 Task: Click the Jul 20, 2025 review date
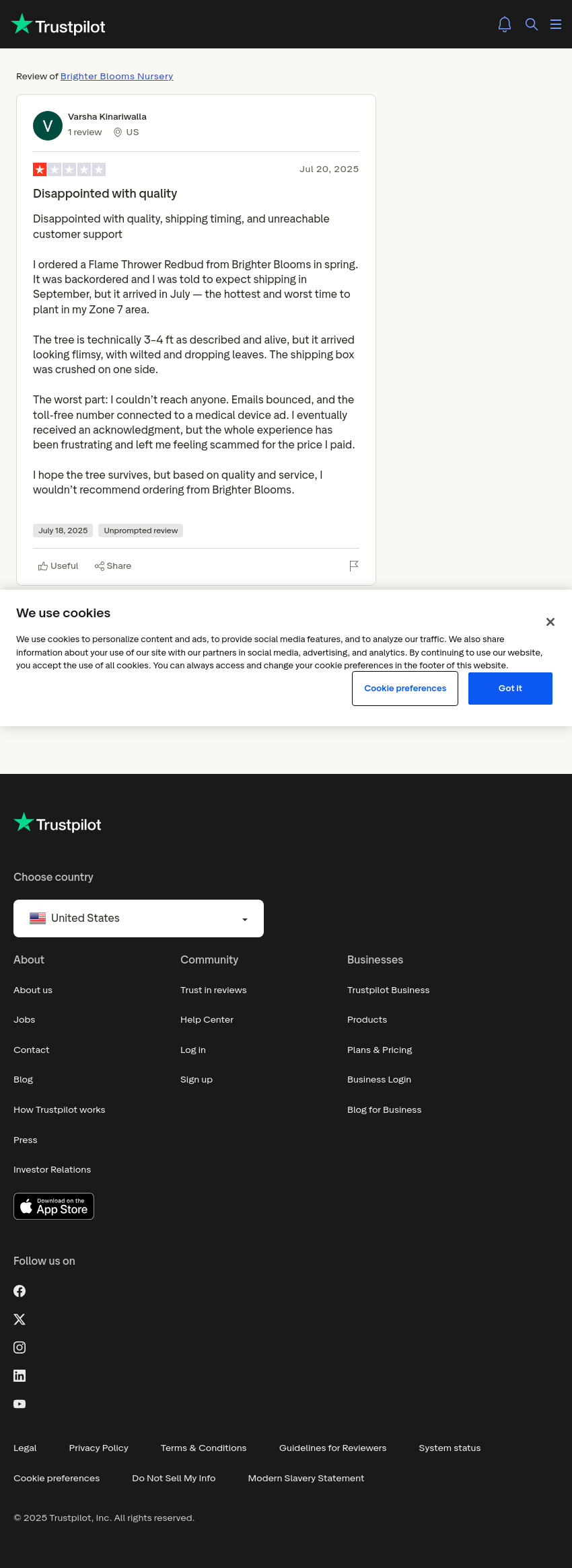pyautogui.click(x=329, y=169)
